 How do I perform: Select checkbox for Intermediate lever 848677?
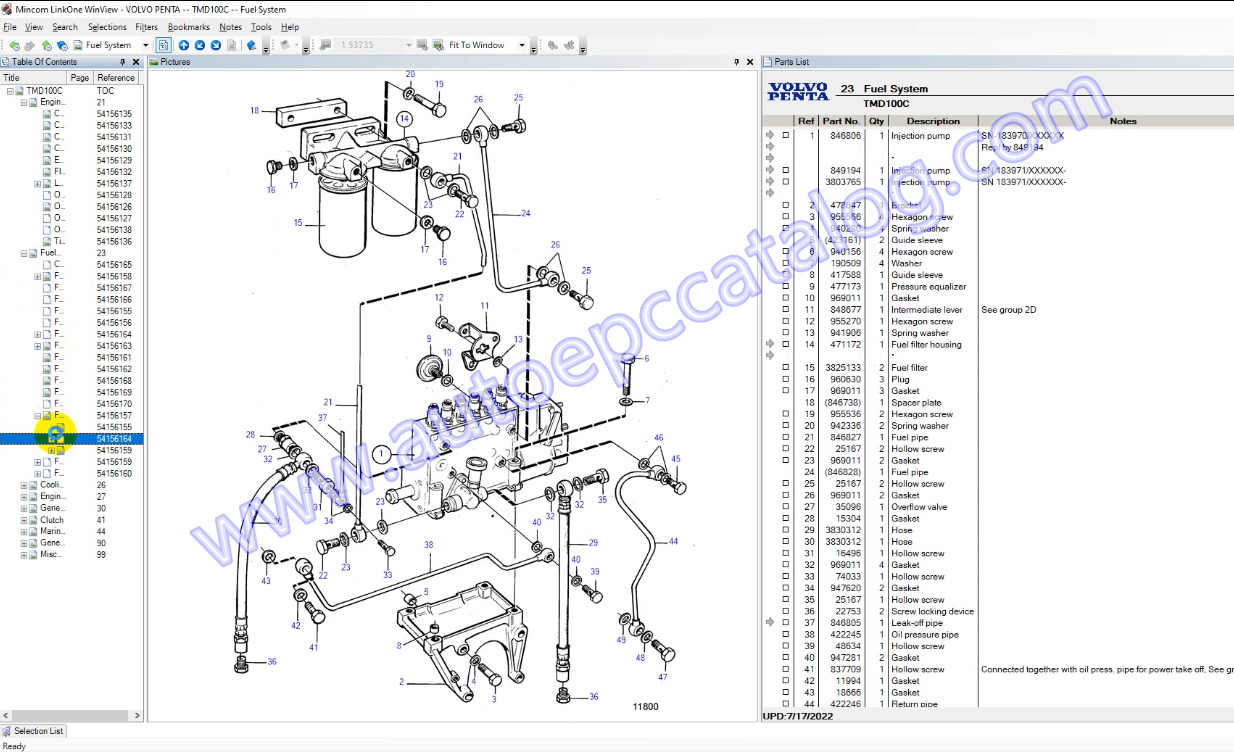coord(785,310)
